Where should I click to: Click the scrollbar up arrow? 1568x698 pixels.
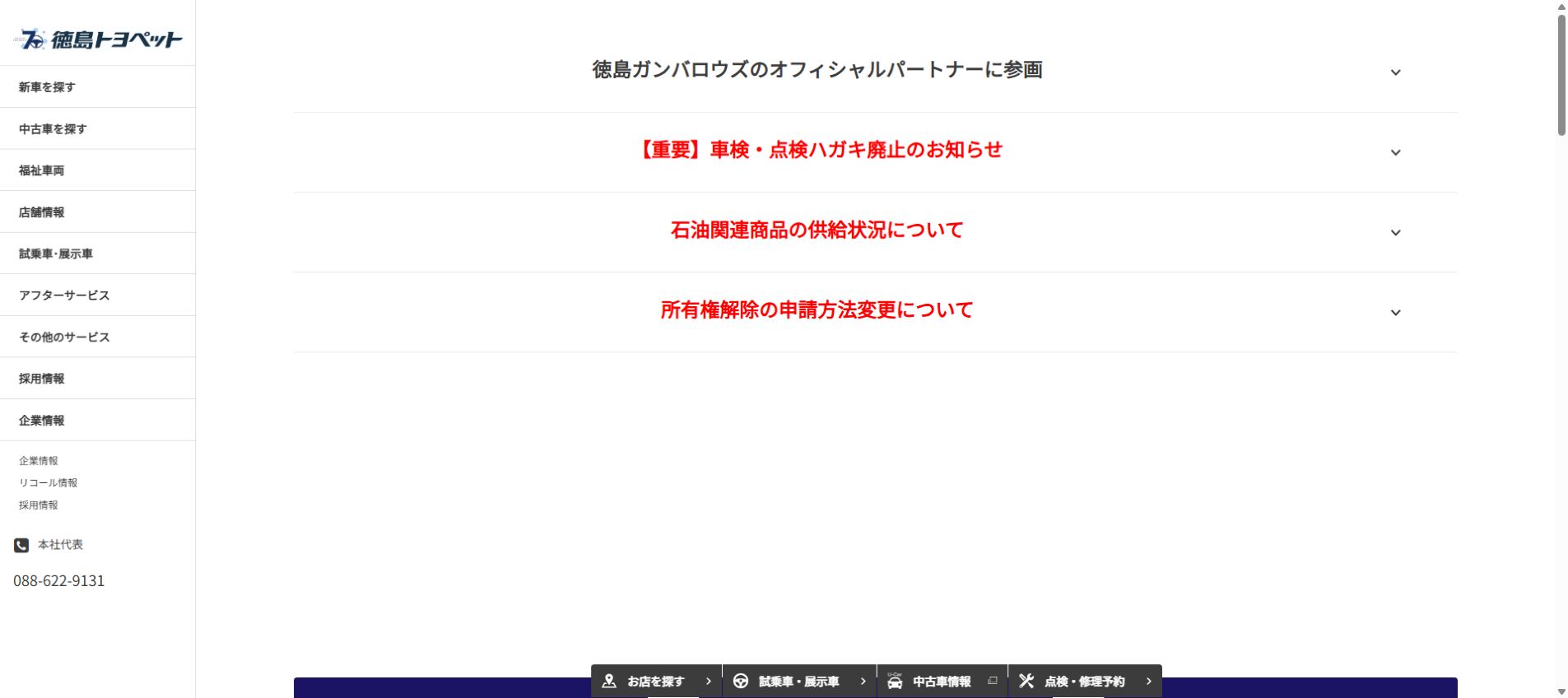coord(1561,7)
